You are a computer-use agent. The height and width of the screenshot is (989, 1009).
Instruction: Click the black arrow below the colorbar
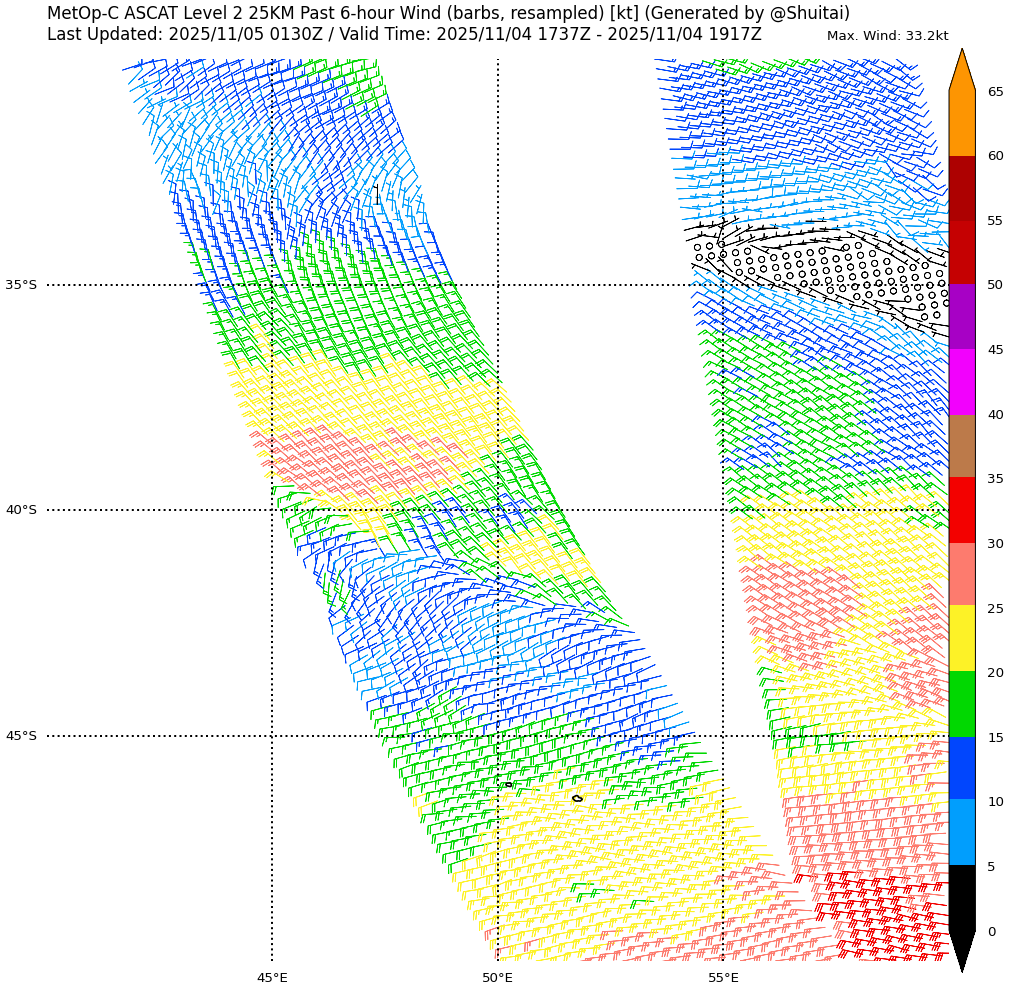point(961,948)
